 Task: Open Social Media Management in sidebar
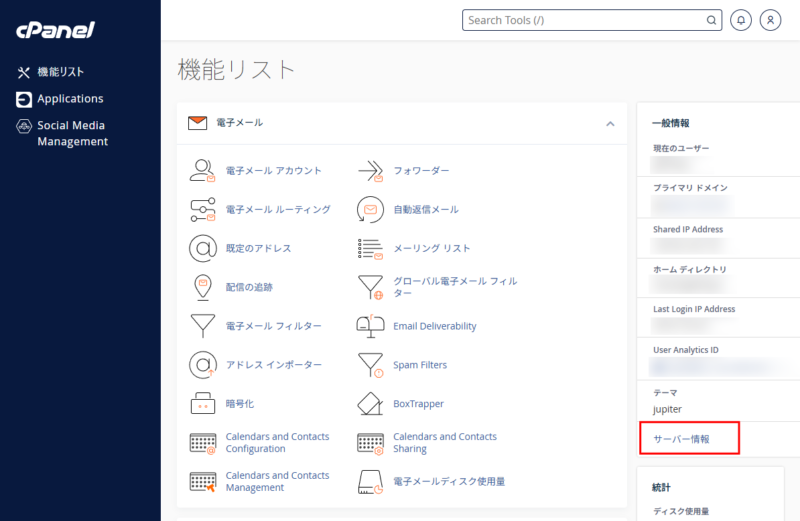point(71,133)
